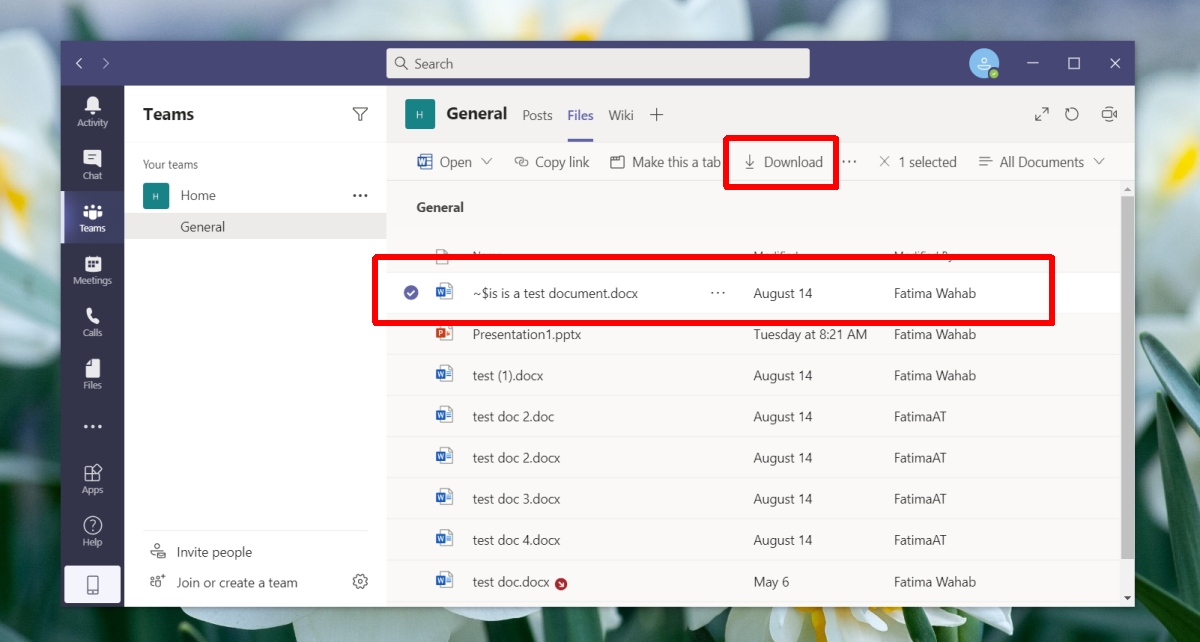Select the Teams icon in left rail
Screen dimensions: 1200x642
tap(92, 217)
